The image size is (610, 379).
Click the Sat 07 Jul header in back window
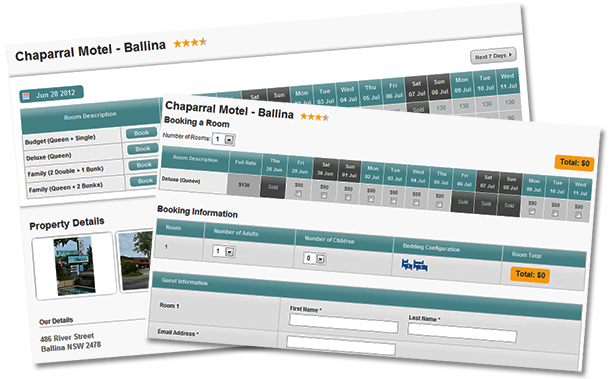tap(417, 89)
